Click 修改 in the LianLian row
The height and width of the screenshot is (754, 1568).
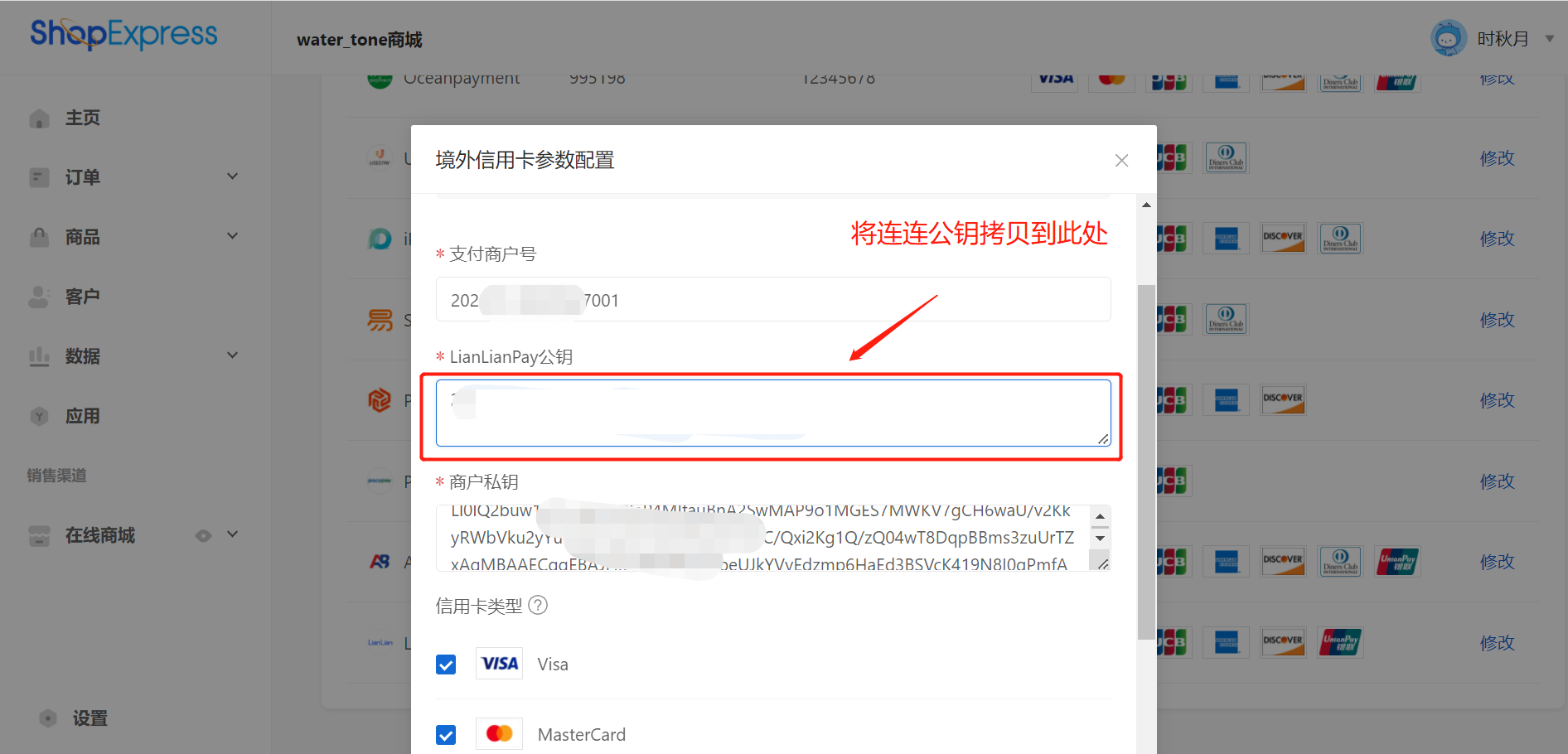click(1498, 643)
